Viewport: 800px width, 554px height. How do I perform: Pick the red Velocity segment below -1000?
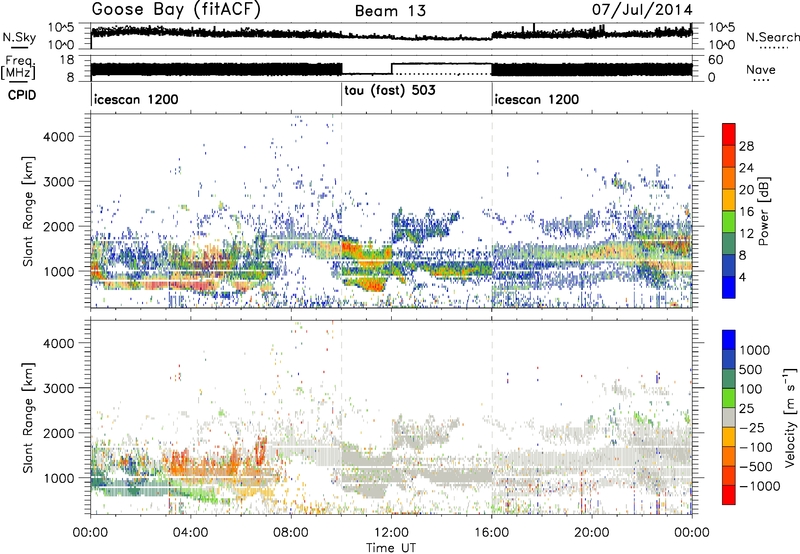coord(729,495)
